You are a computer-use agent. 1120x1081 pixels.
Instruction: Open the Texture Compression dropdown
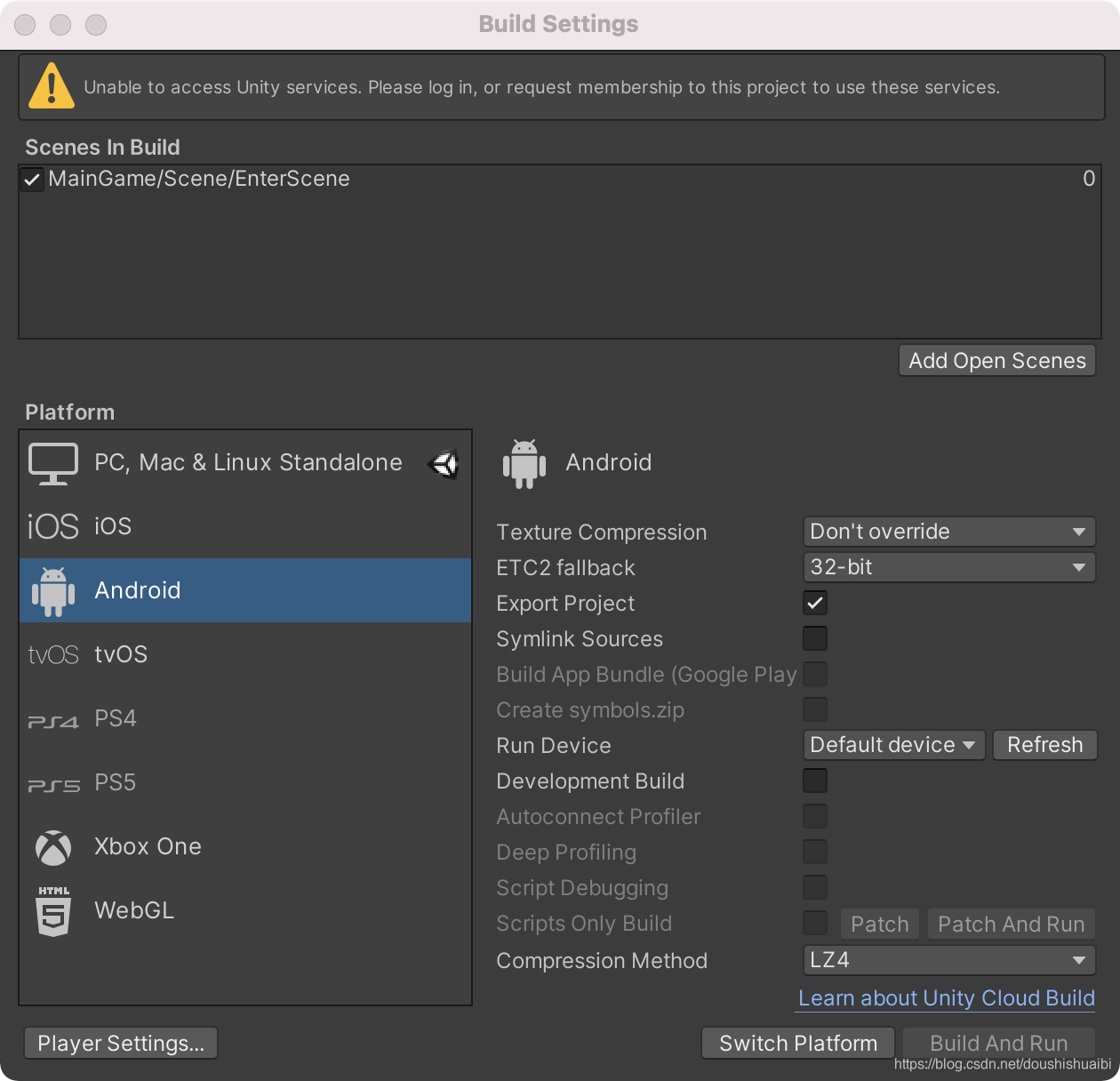point(948,532)
